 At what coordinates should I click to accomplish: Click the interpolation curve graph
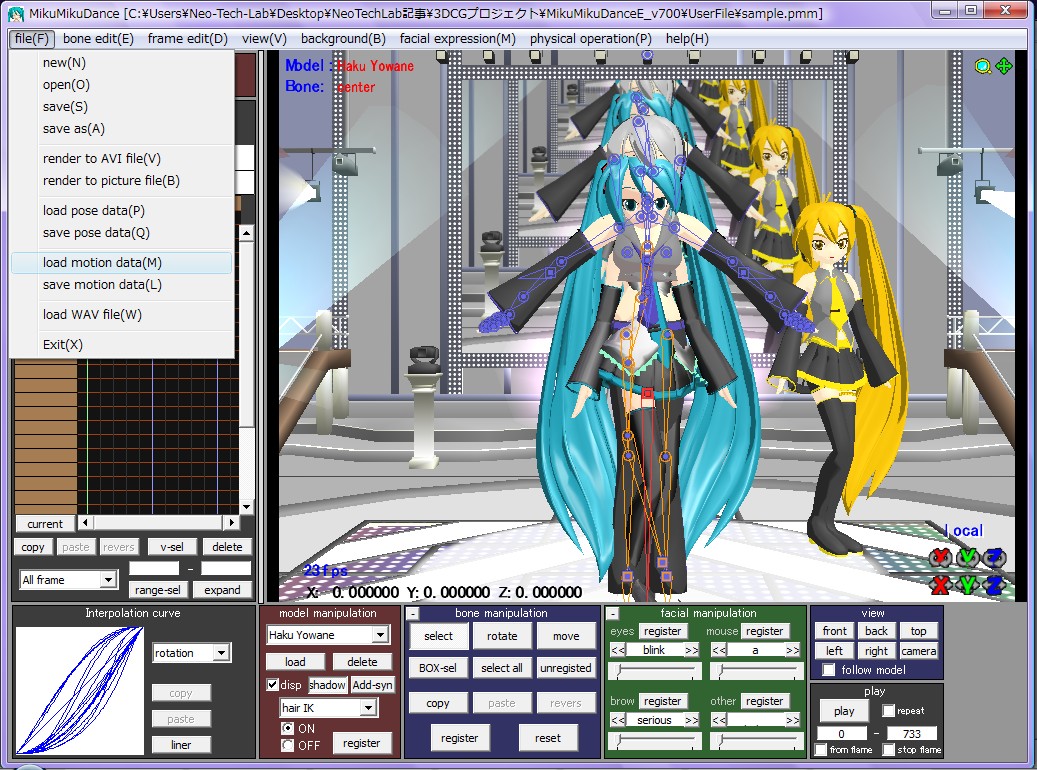click(79, 691)
